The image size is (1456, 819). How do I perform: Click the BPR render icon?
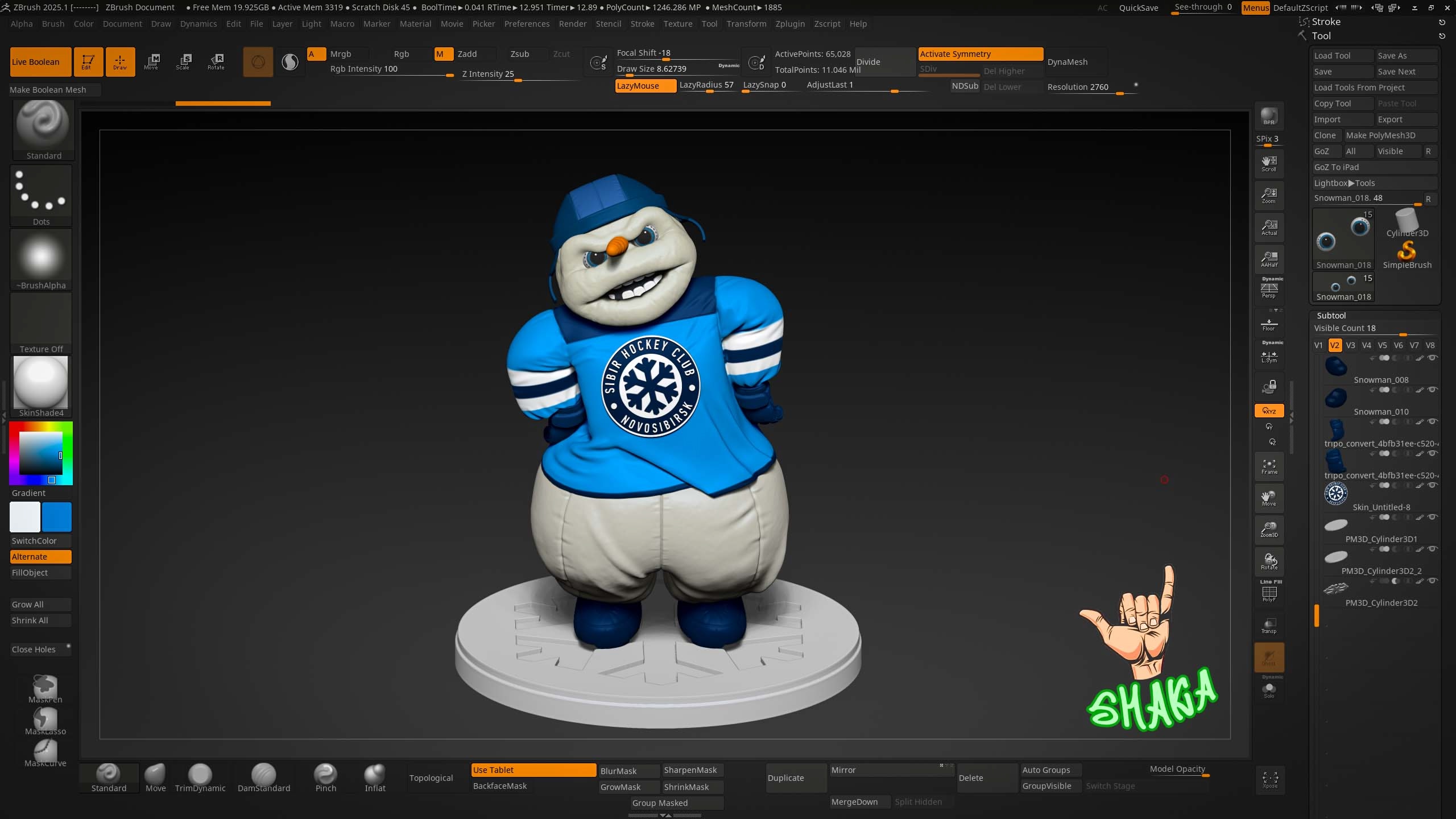pos(1269,116)
